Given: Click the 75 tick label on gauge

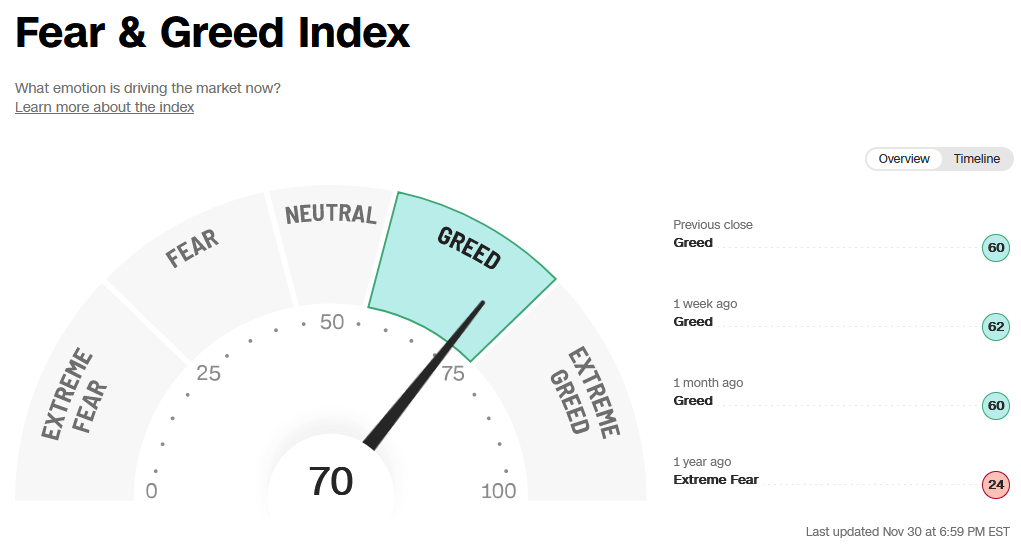Looking at the screenshot, I should click(x=453, y=373).
